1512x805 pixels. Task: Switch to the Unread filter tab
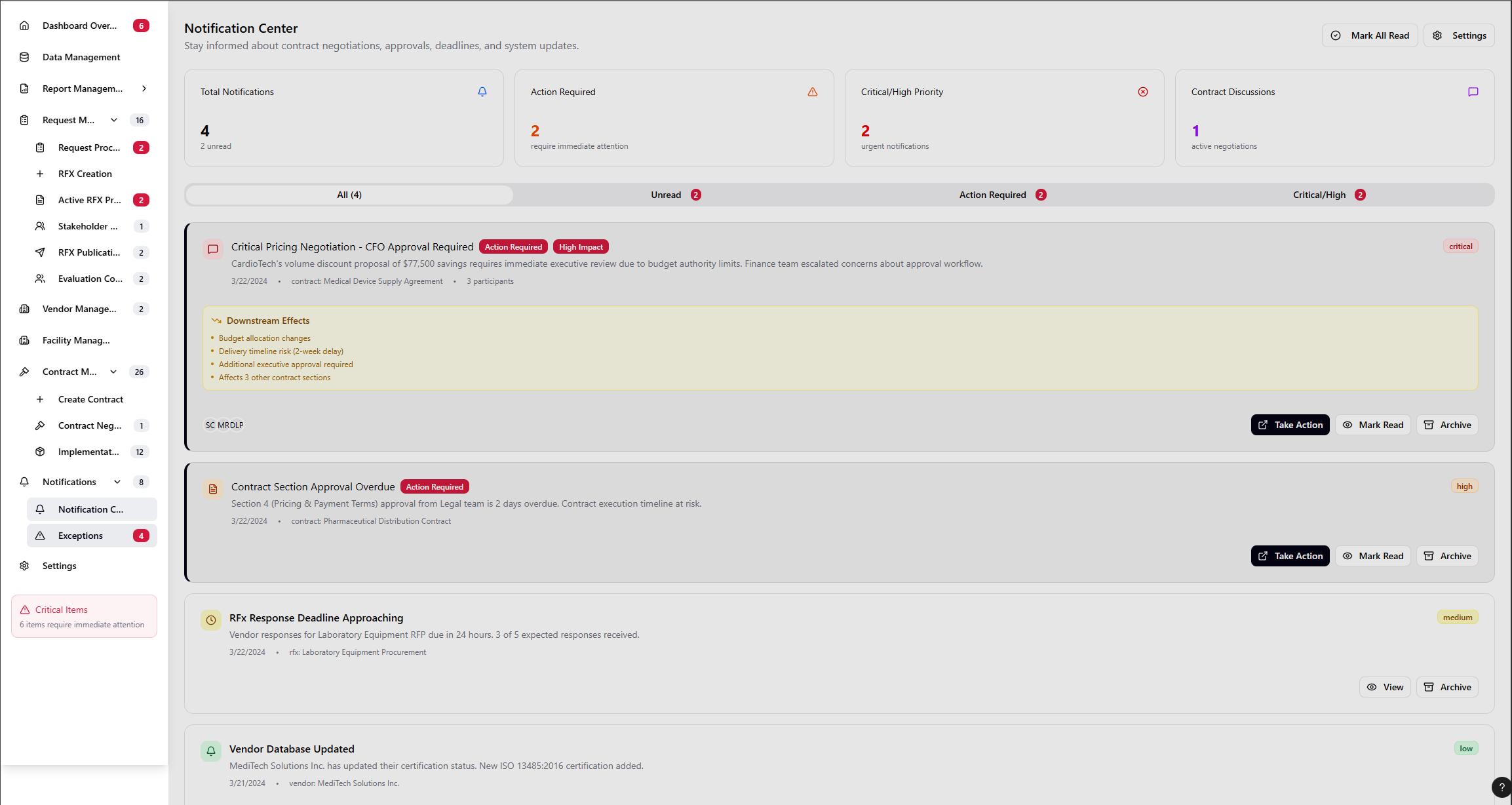(675, 195)
